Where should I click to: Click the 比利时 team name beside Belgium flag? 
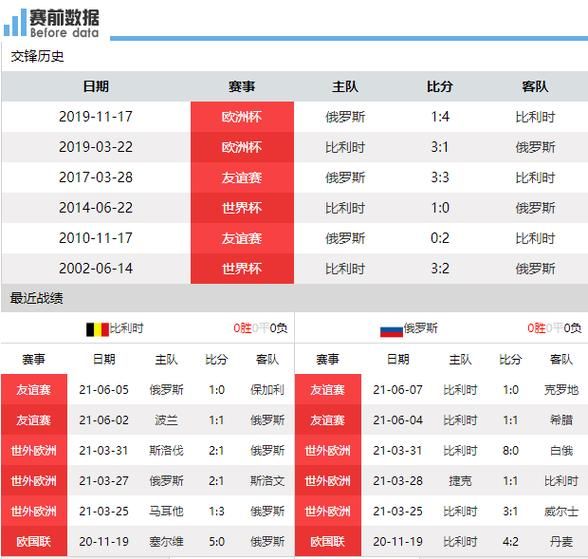(x=126, y=328)
